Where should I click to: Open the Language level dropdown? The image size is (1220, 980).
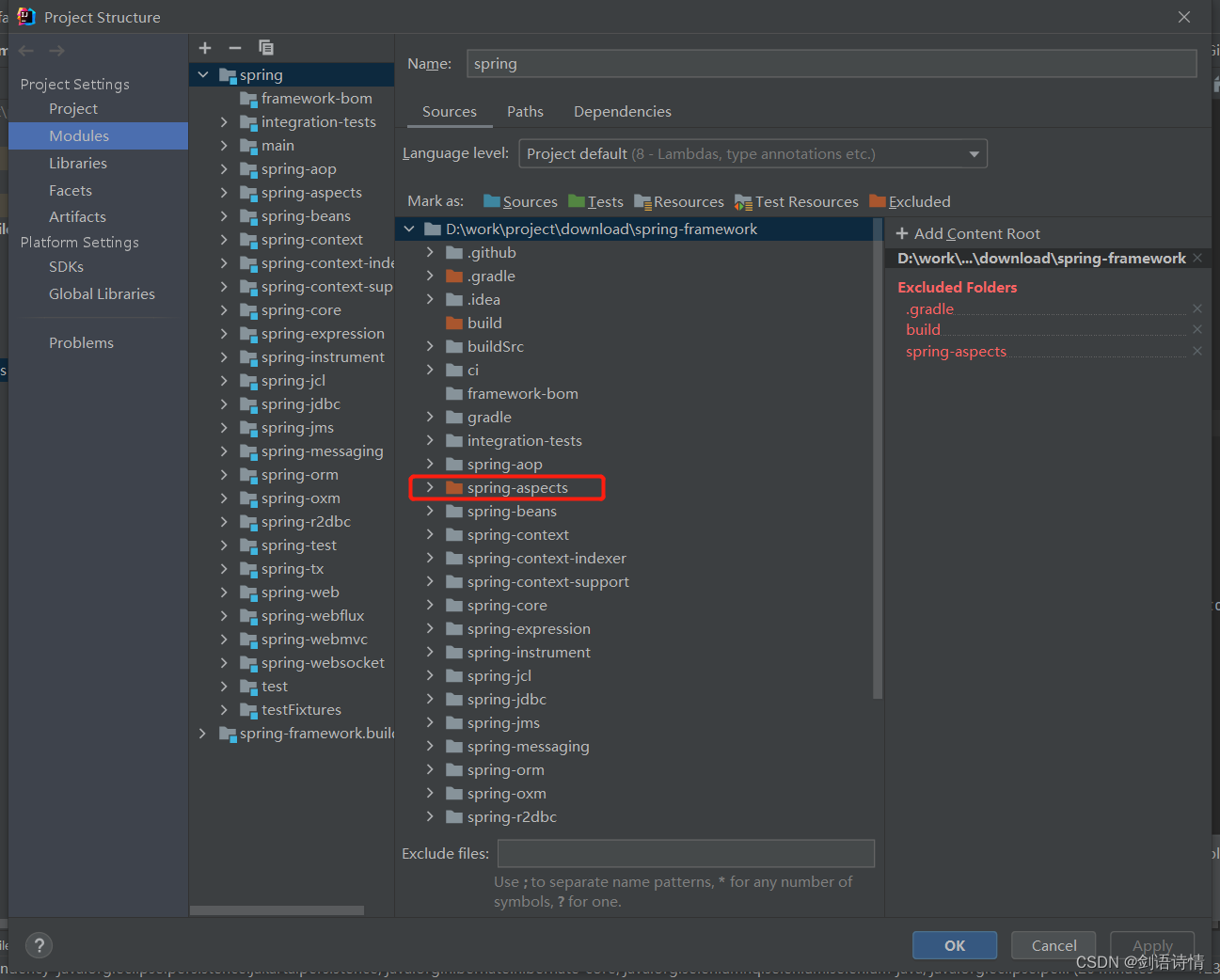(753, 154)
